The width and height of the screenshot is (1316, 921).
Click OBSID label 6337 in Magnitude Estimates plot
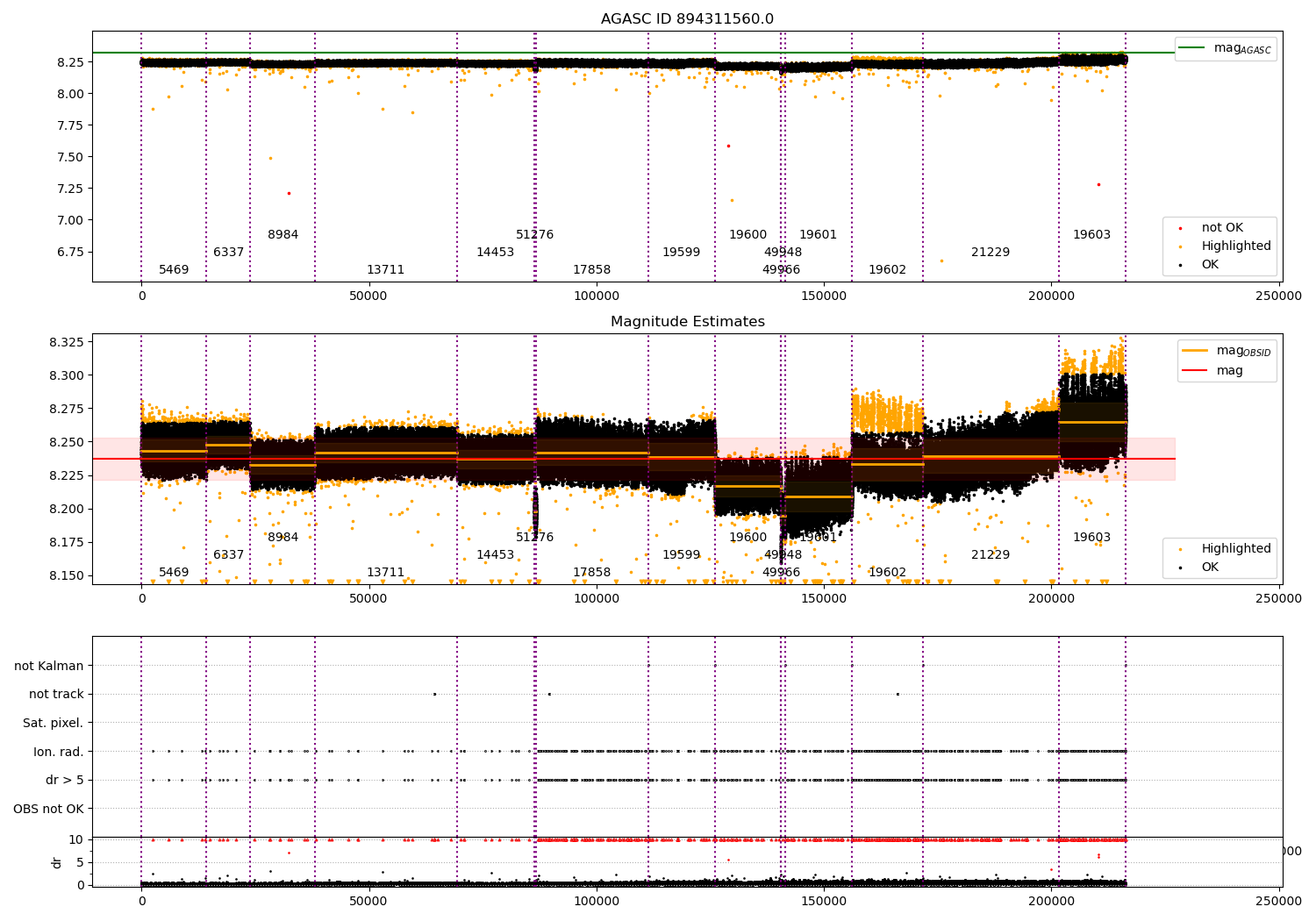click(229, 554)
